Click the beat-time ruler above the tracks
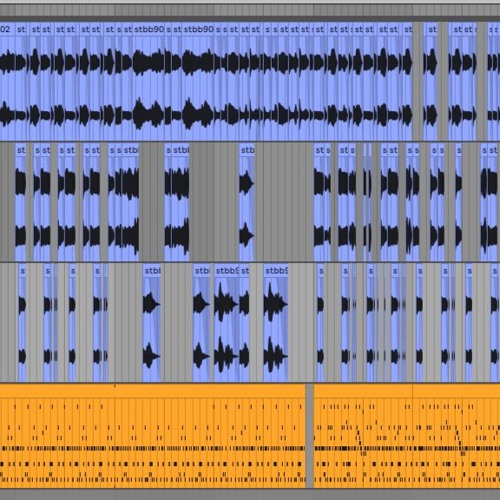The height and width of the screenshot is (500, 500). pos(250,10)
